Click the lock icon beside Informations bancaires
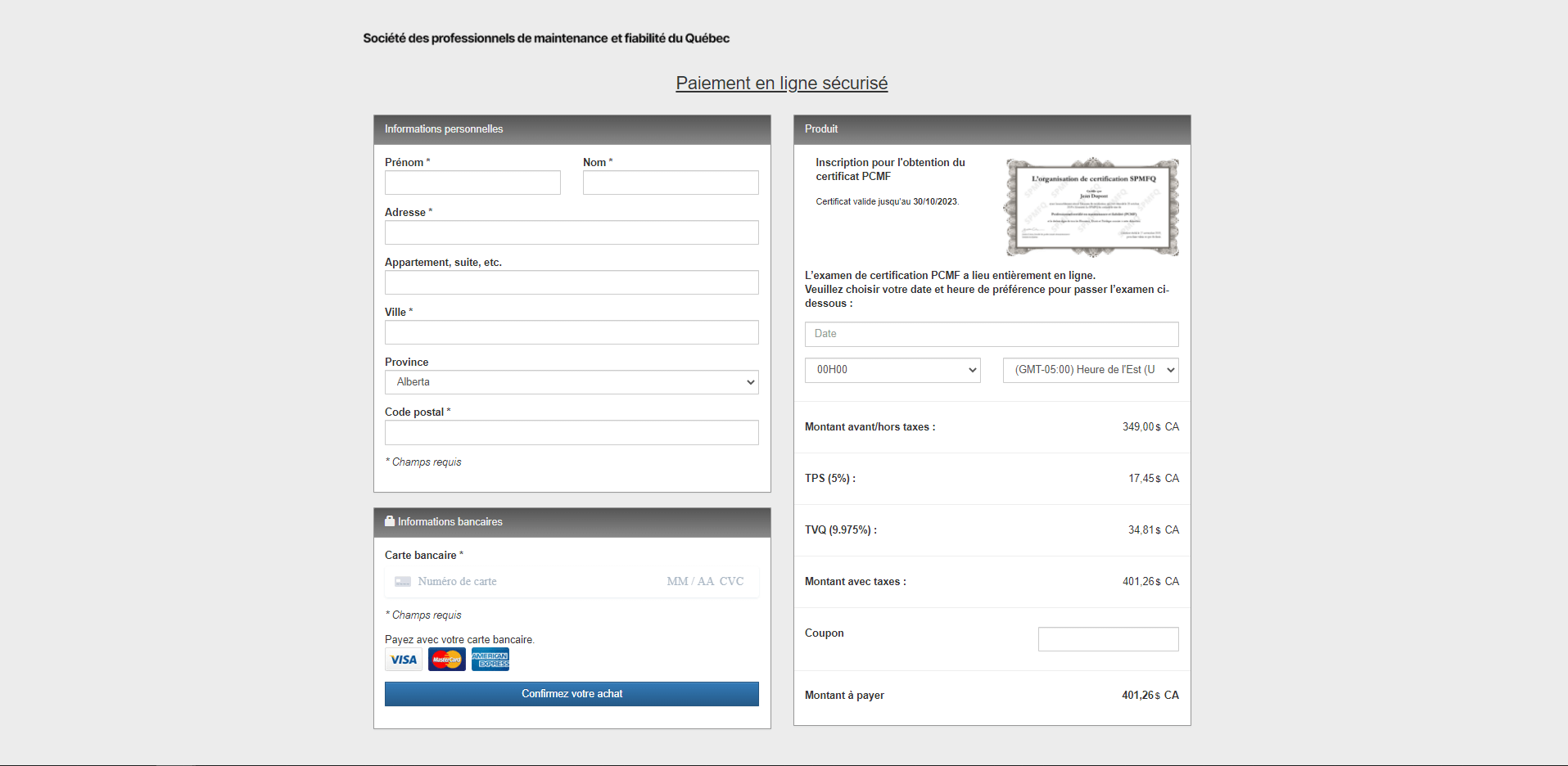Viewport: 1568px width, 766px height. click(390, 520)
